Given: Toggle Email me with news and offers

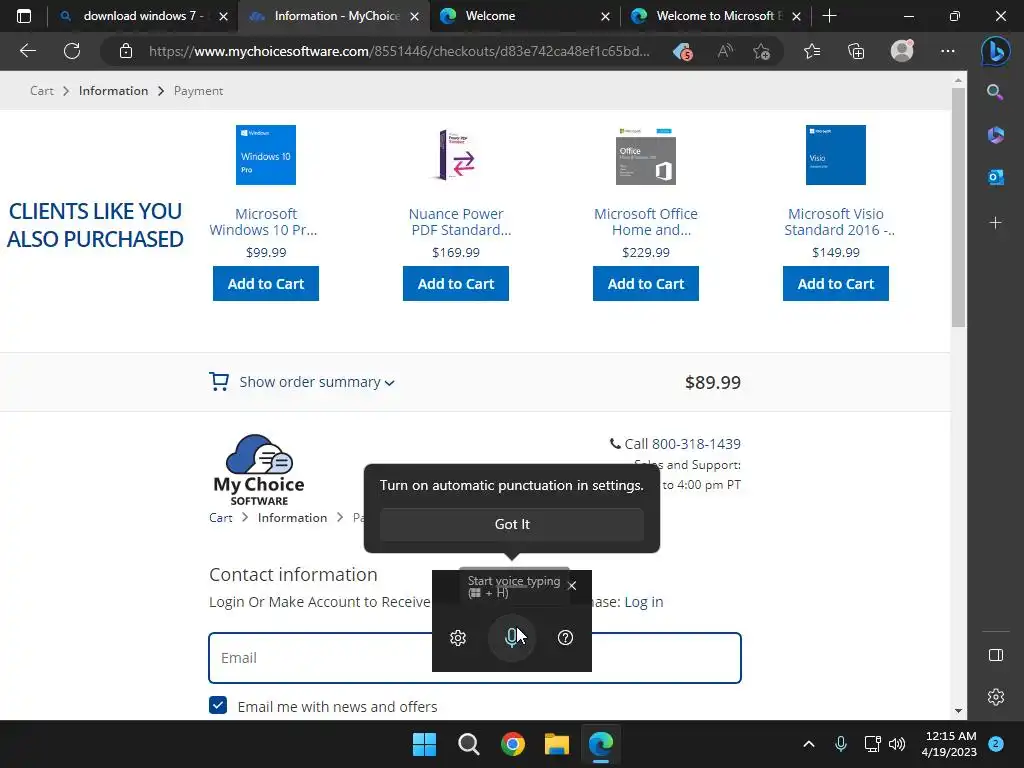Looking at the screenshot, I should (218, 705).
